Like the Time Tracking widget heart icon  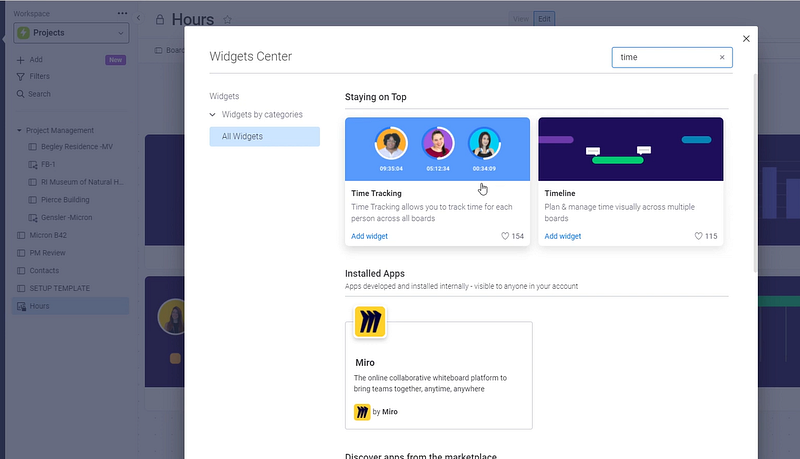505,236
